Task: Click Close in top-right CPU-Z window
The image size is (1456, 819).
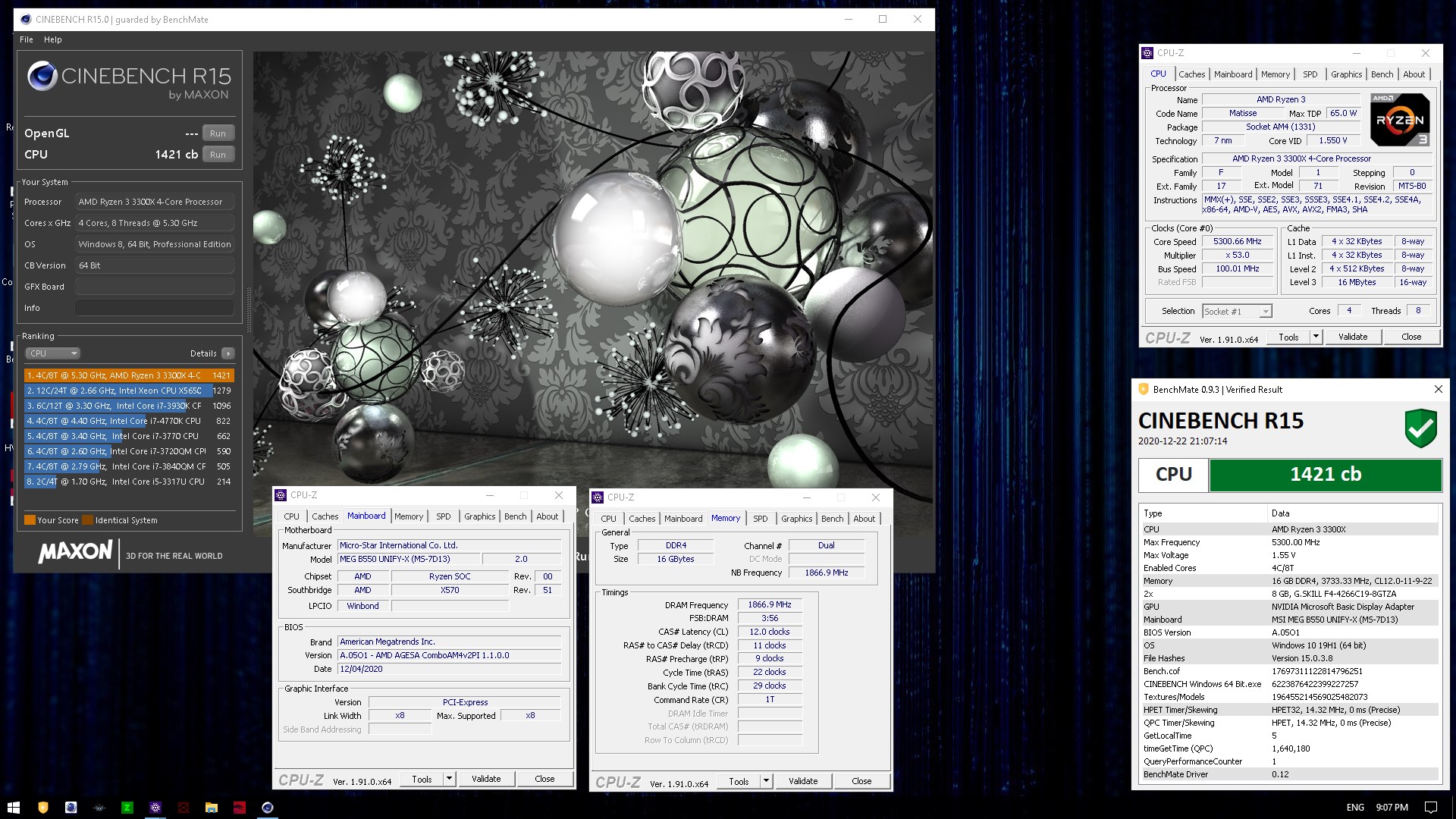Action: (1411, 337)
